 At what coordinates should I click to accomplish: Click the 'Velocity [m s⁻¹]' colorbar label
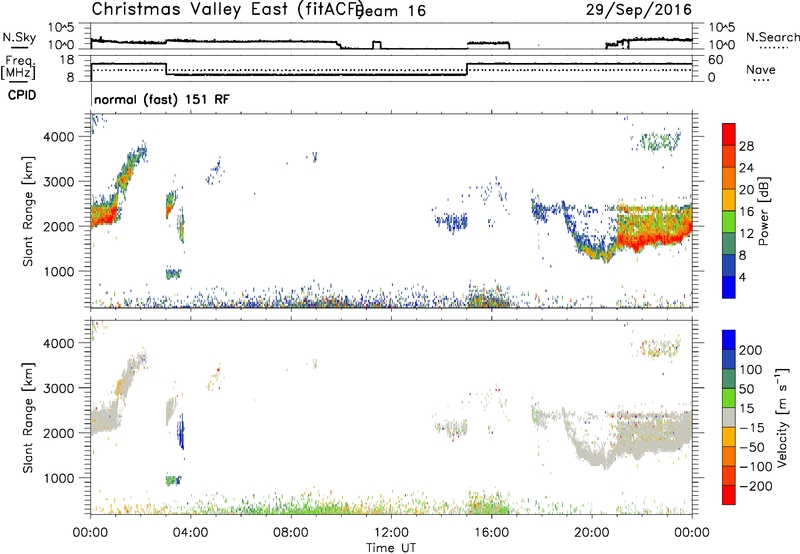click(x=782, y=417)
